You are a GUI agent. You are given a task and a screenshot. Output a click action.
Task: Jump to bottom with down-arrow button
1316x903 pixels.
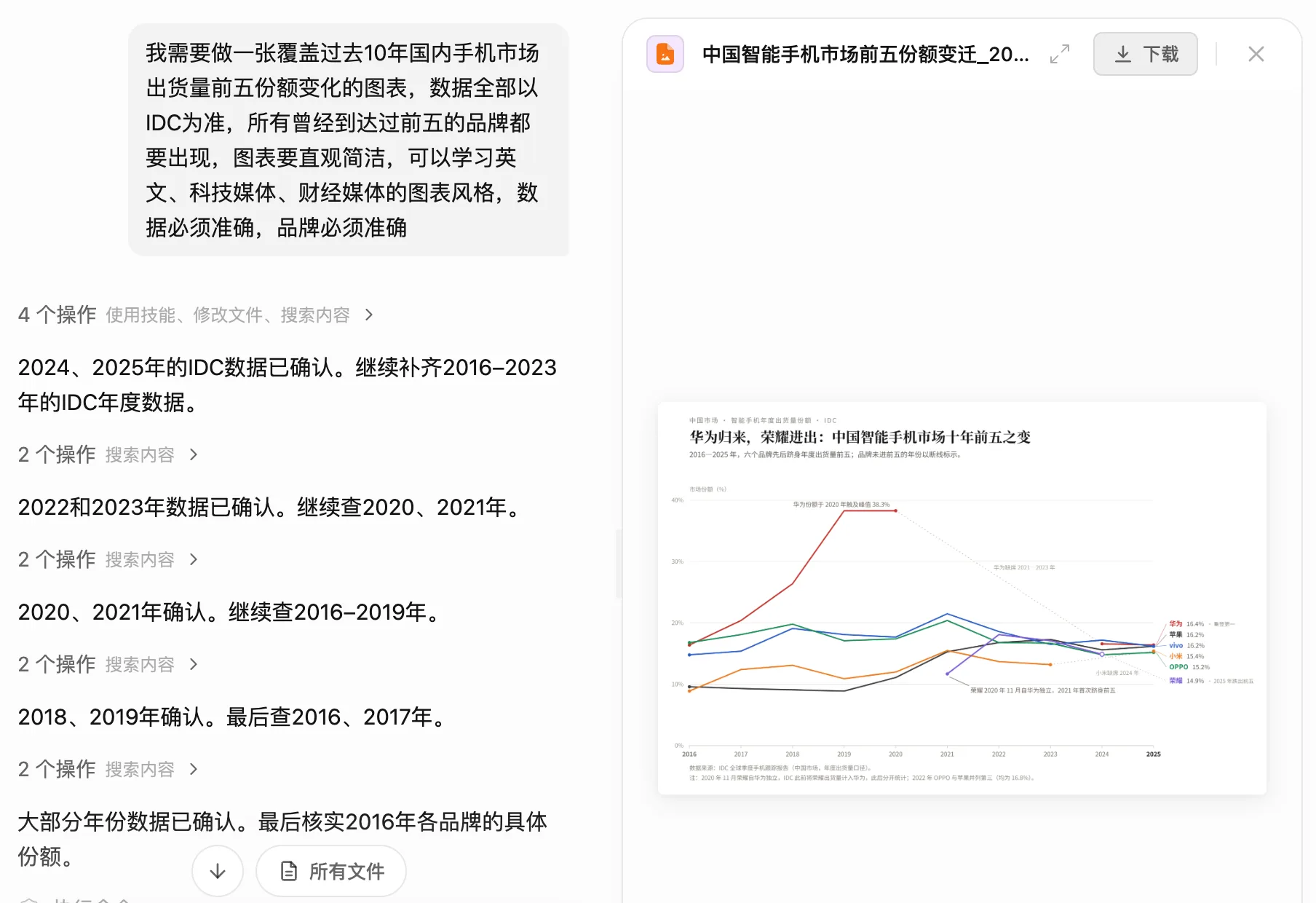[218, 871]
